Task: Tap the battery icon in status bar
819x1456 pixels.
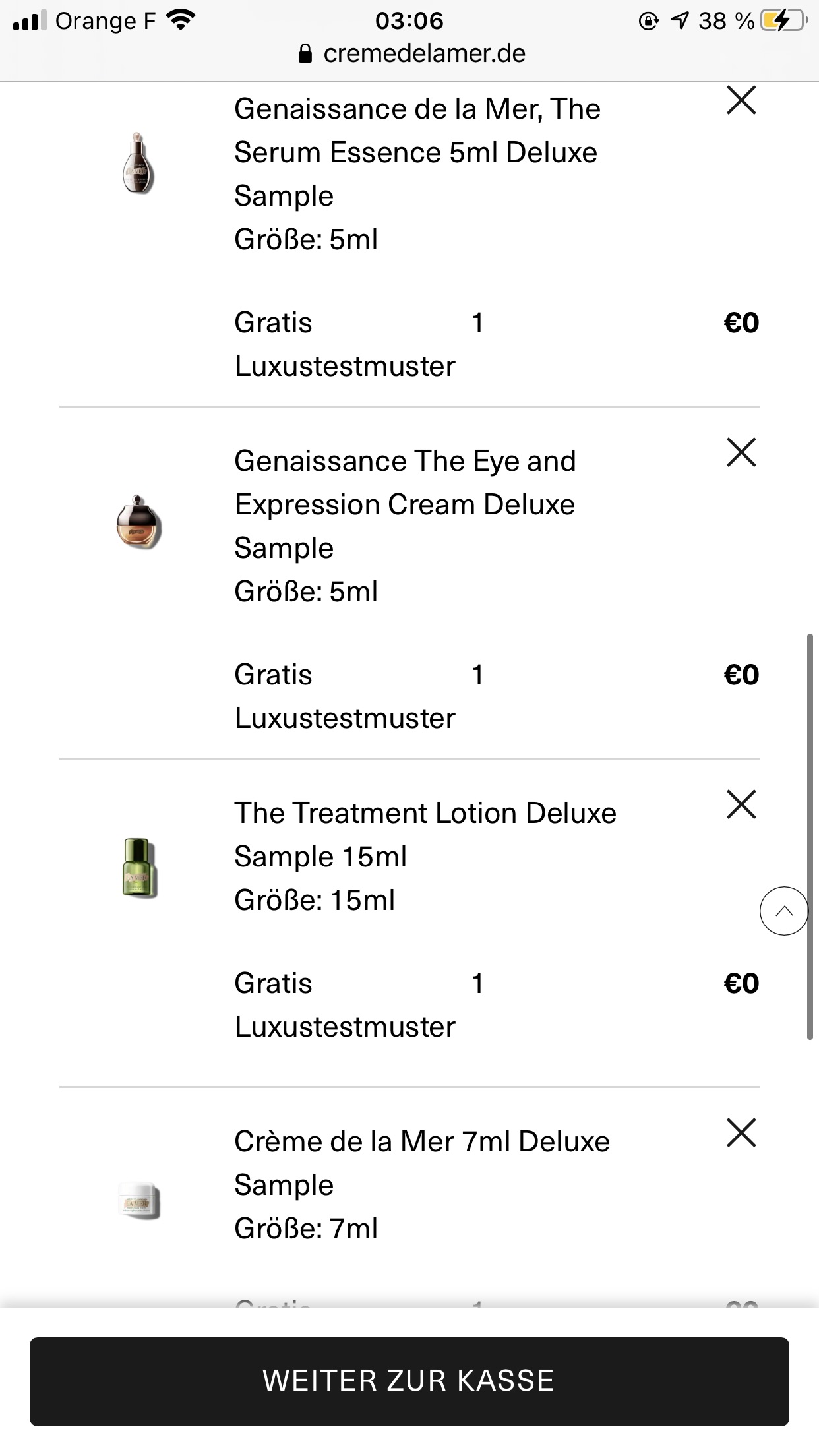Action: [784, 21]
